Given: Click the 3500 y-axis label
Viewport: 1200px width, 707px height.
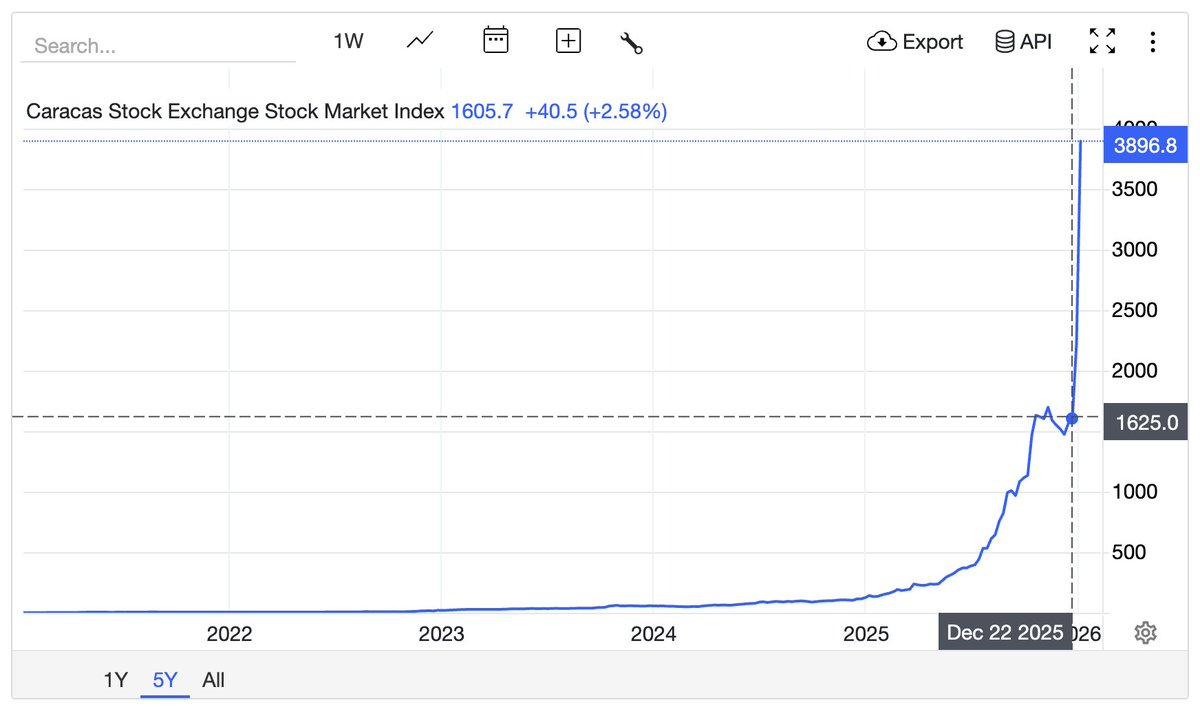Looking at the screenshot, I should [1135, 189].
